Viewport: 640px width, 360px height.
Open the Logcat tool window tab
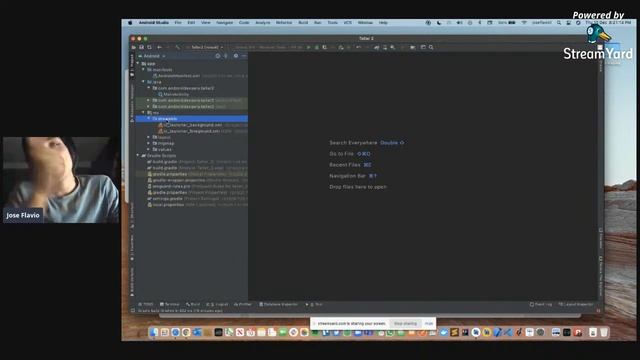click(217, 304)
